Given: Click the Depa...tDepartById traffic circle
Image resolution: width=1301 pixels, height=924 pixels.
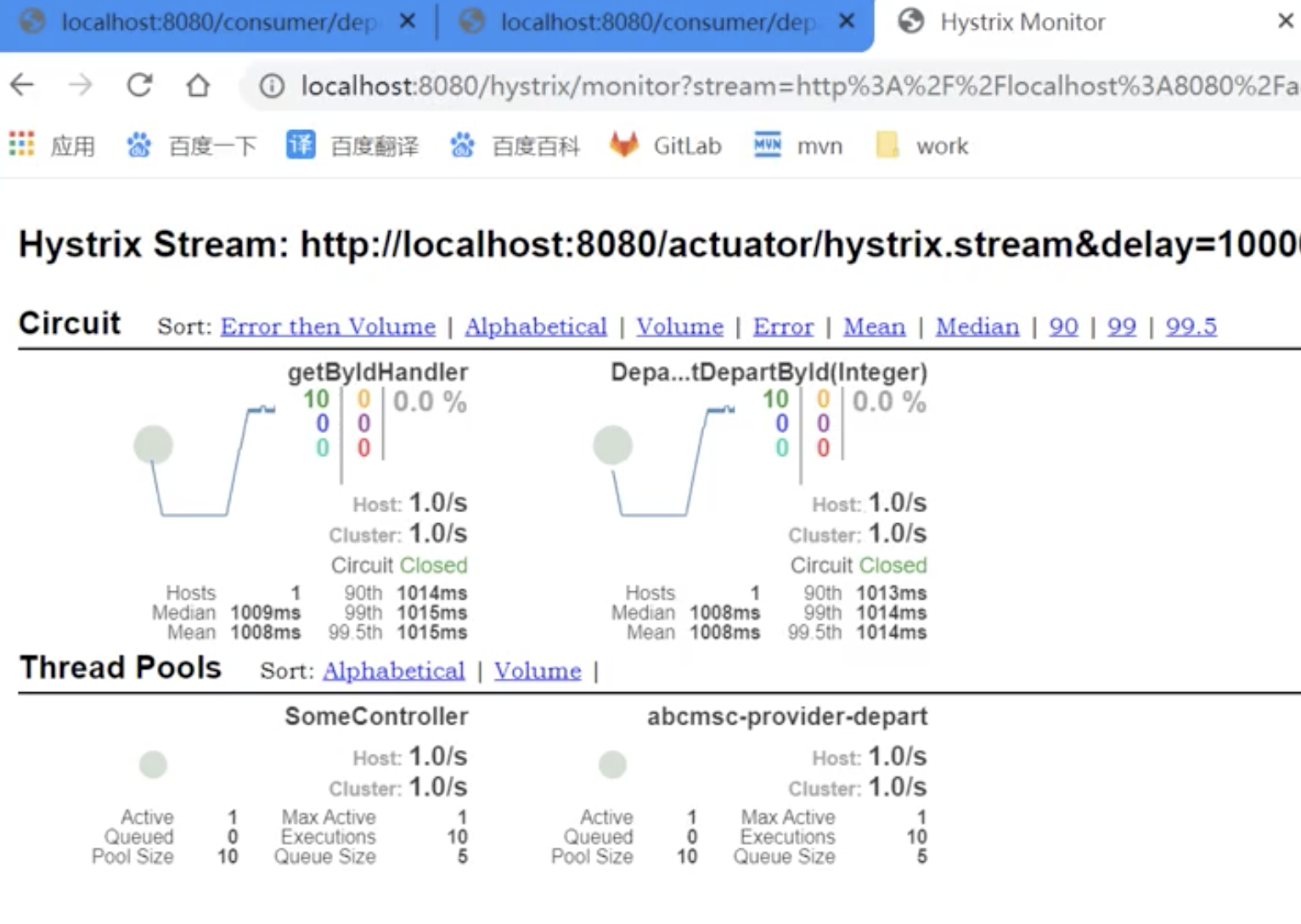Looking at the screenshot, I should [613, 445].
